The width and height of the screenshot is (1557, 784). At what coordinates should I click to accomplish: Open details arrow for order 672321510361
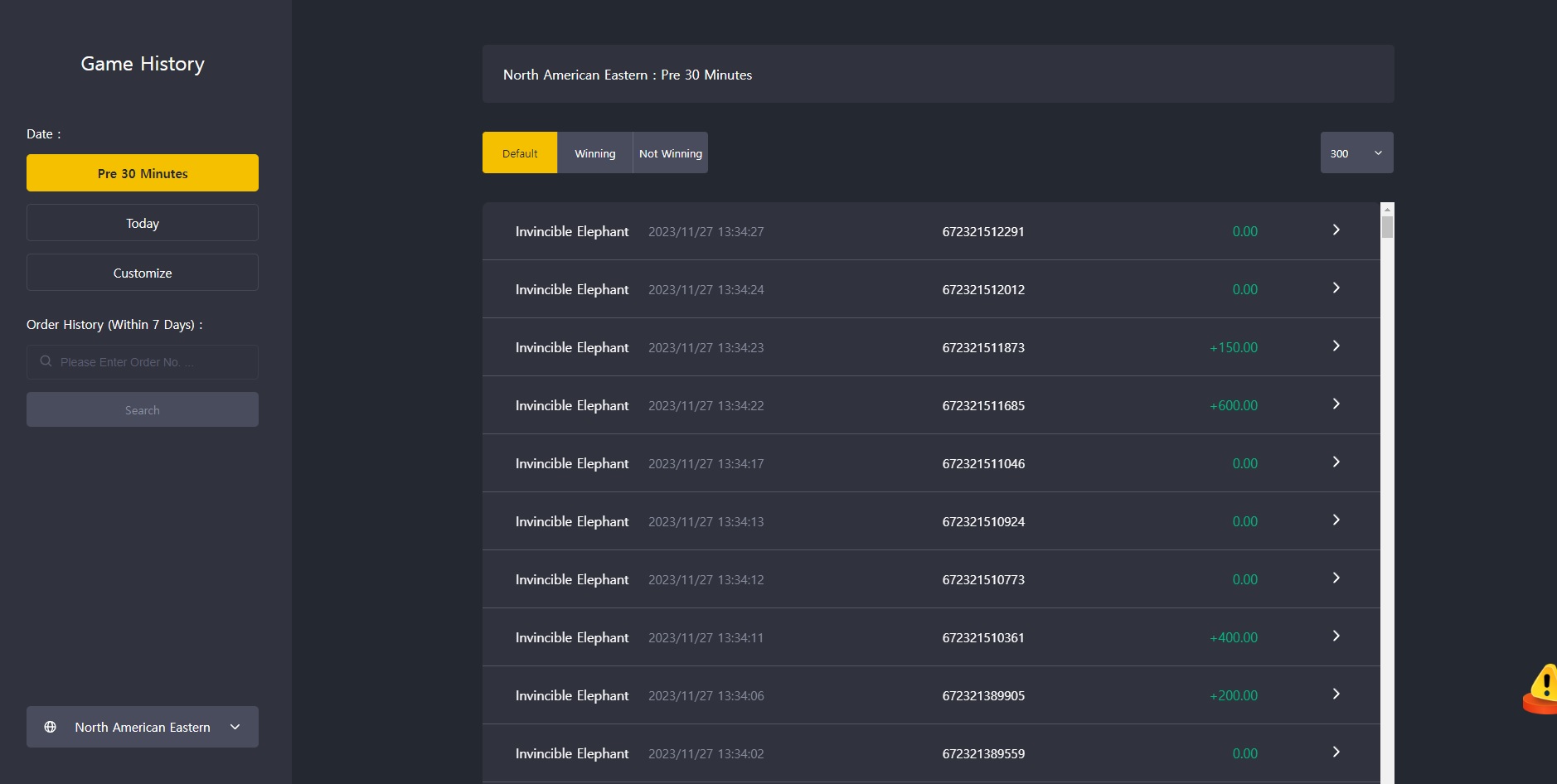pos(1336,636)
